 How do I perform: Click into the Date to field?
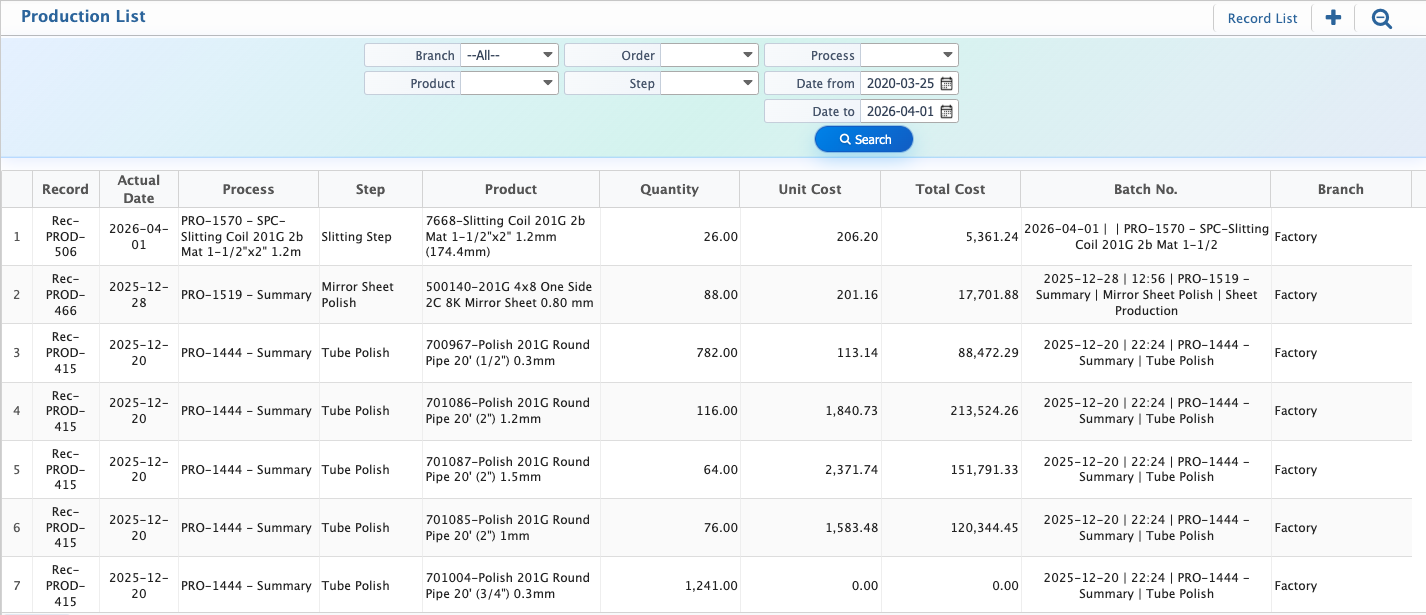(899, 112)
